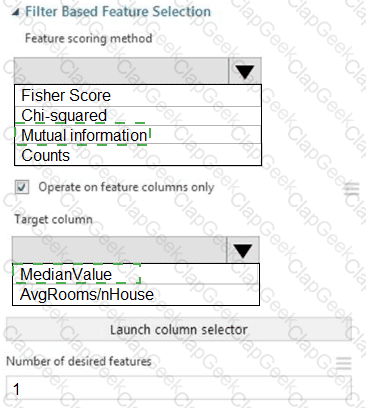The image size is (366, 408).
Task: Click the Filter Based Feature Selection header
Action: point(118,12)
